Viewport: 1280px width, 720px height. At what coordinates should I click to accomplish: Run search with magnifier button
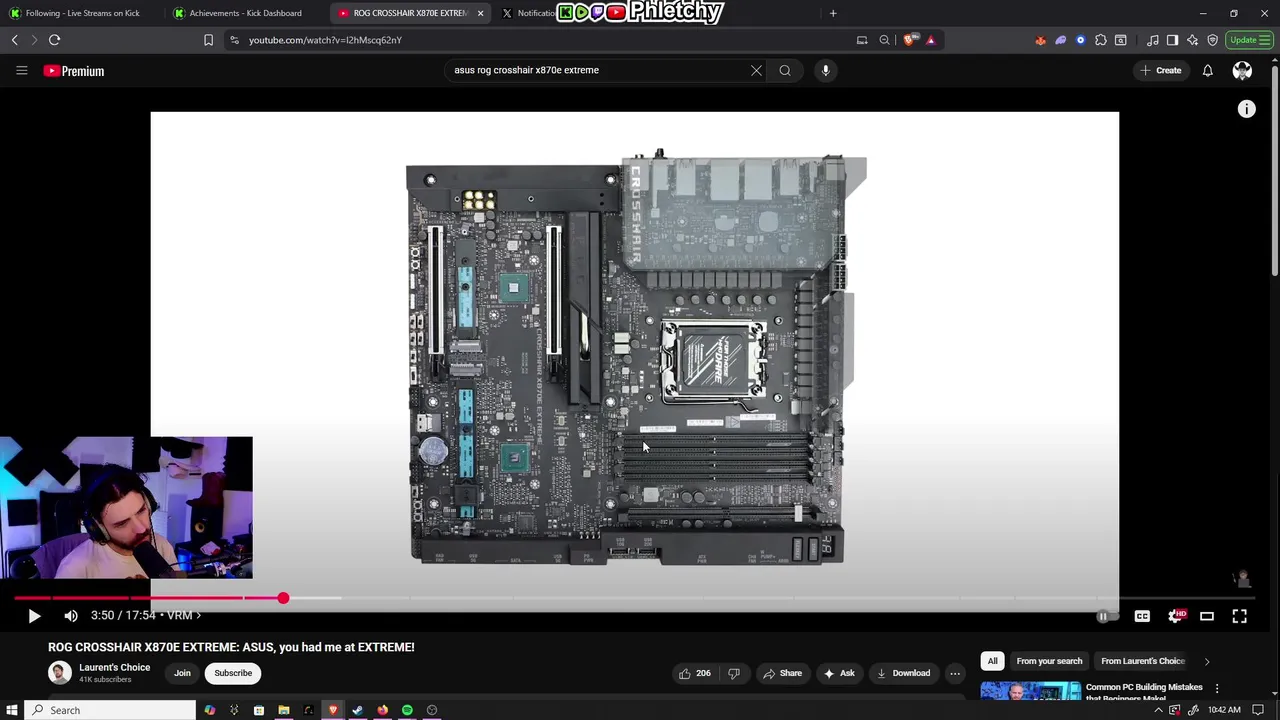coord(785,70)
